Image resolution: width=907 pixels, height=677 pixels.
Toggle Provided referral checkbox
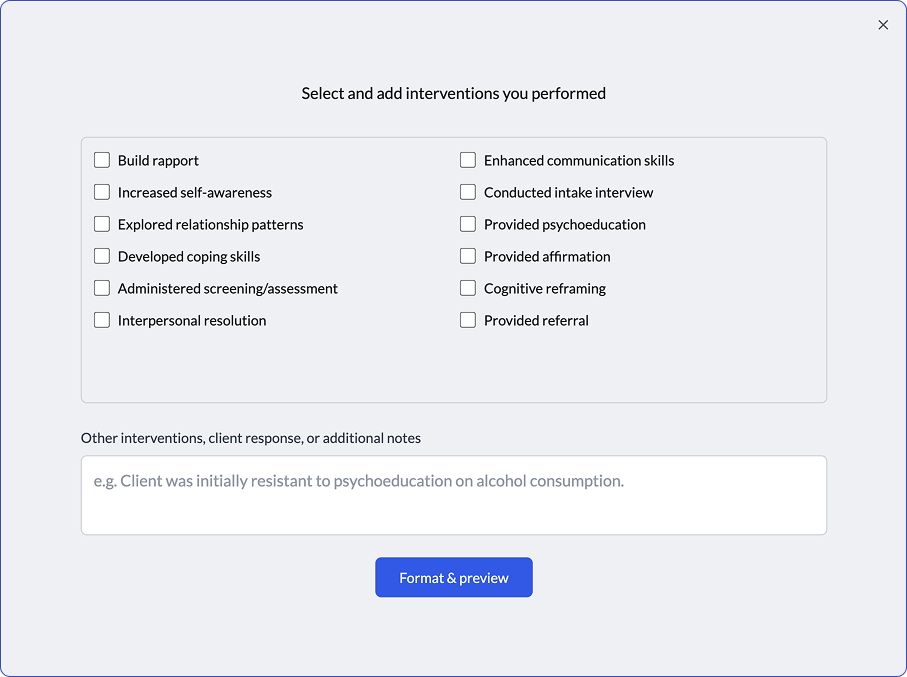[x=468, y=320]
